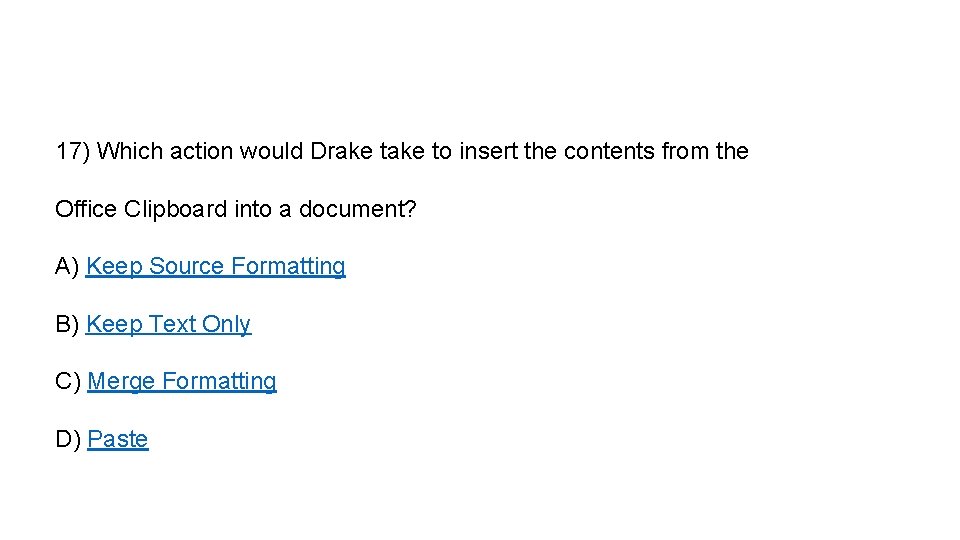Click the "C)" option label
The width and height of the screenshot is (960, 540).
pos(68,381)
